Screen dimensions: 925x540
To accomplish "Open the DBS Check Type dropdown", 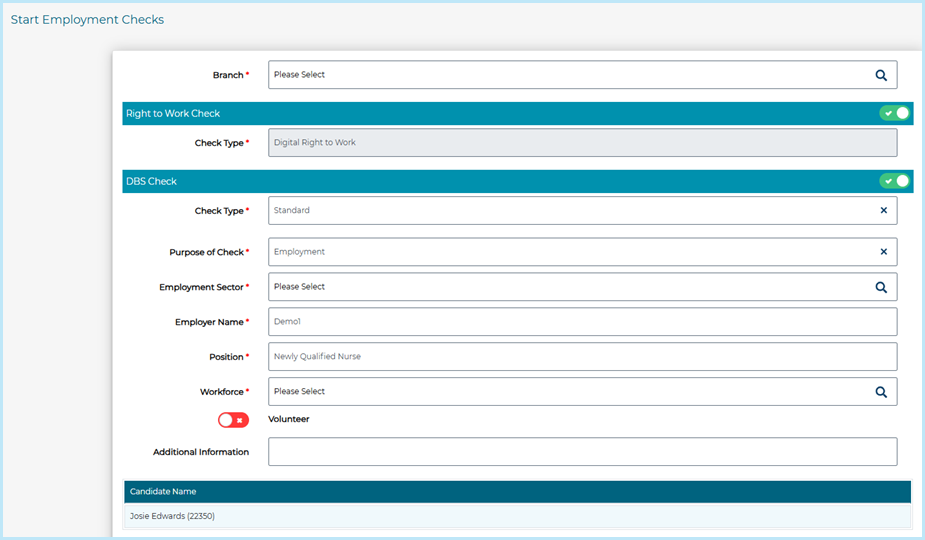I will [x=582, y=211].
